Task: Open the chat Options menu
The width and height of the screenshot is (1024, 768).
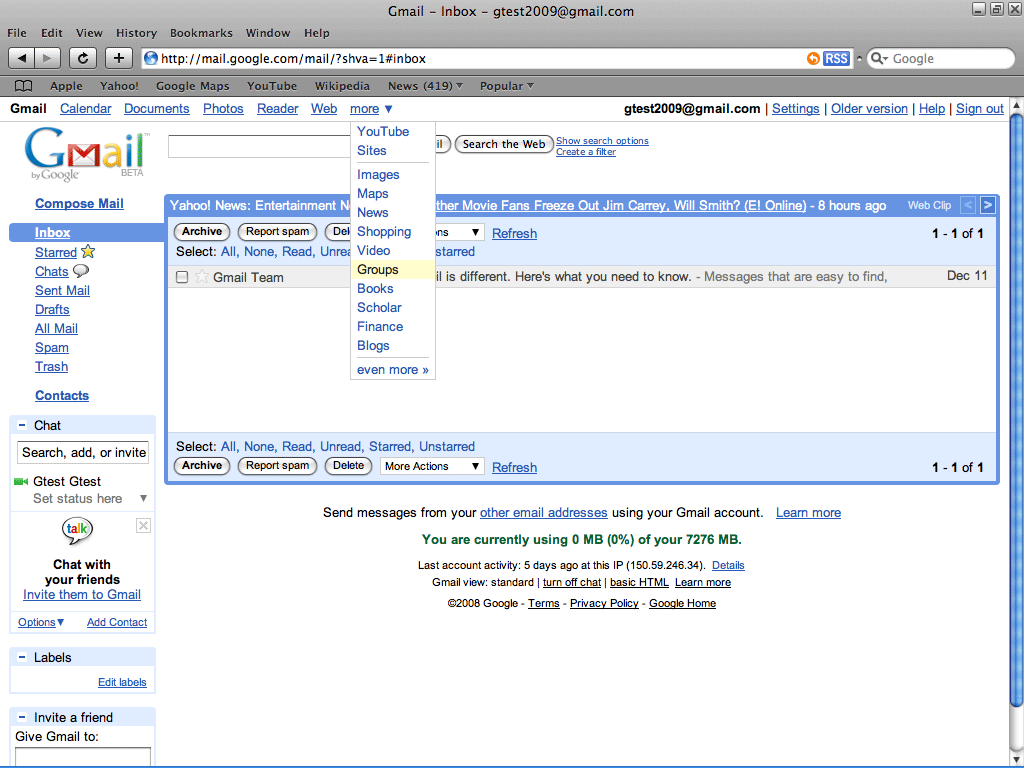Action: tap(40, 622)
